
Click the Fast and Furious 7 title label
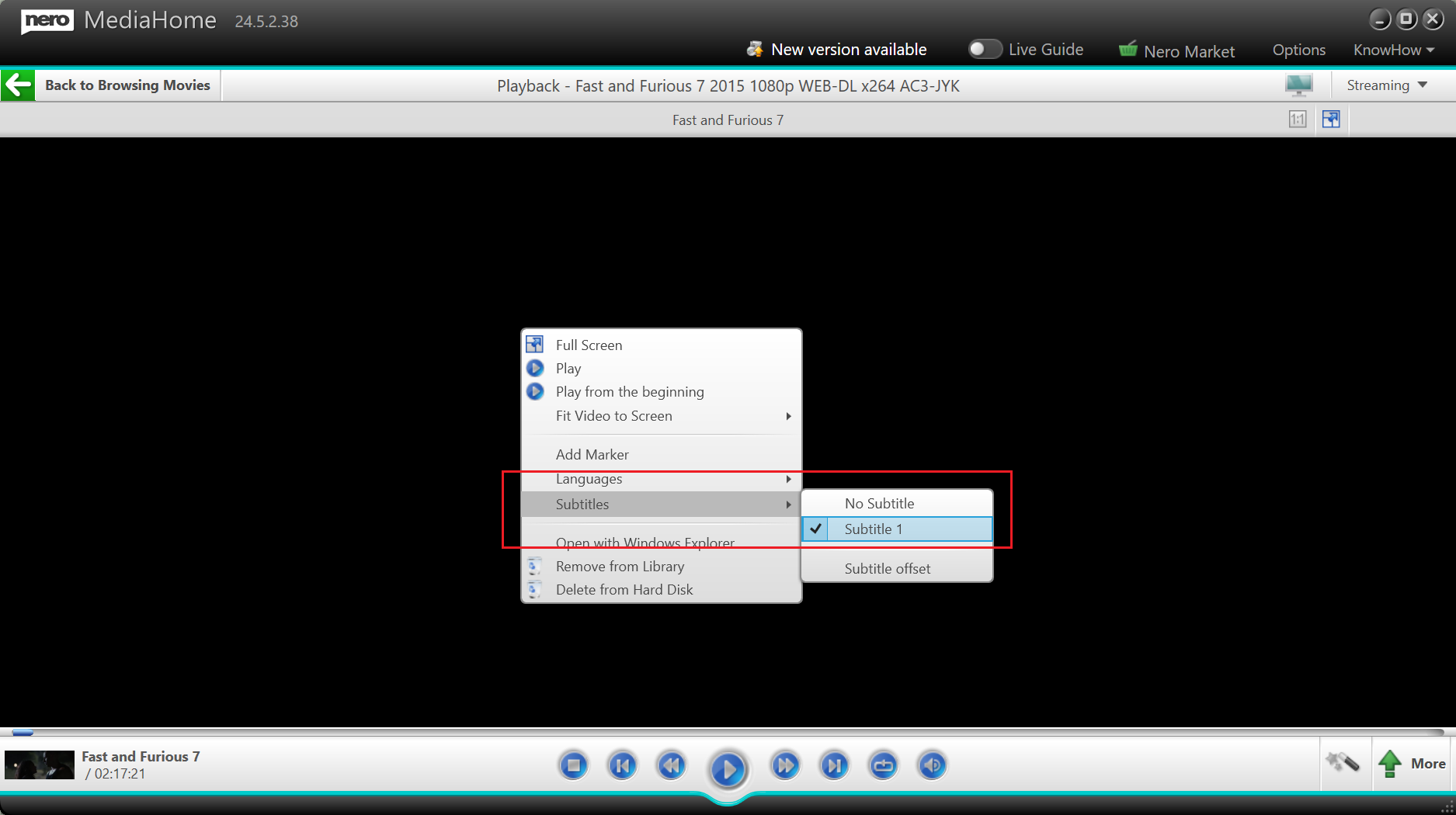pos(141,757)
